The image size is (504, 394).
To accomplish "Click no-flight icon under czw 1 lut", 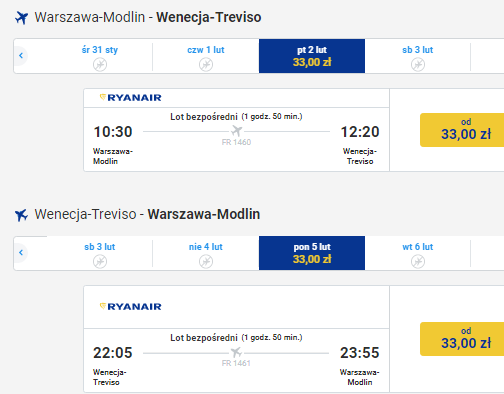I will [x=206, y=64].
